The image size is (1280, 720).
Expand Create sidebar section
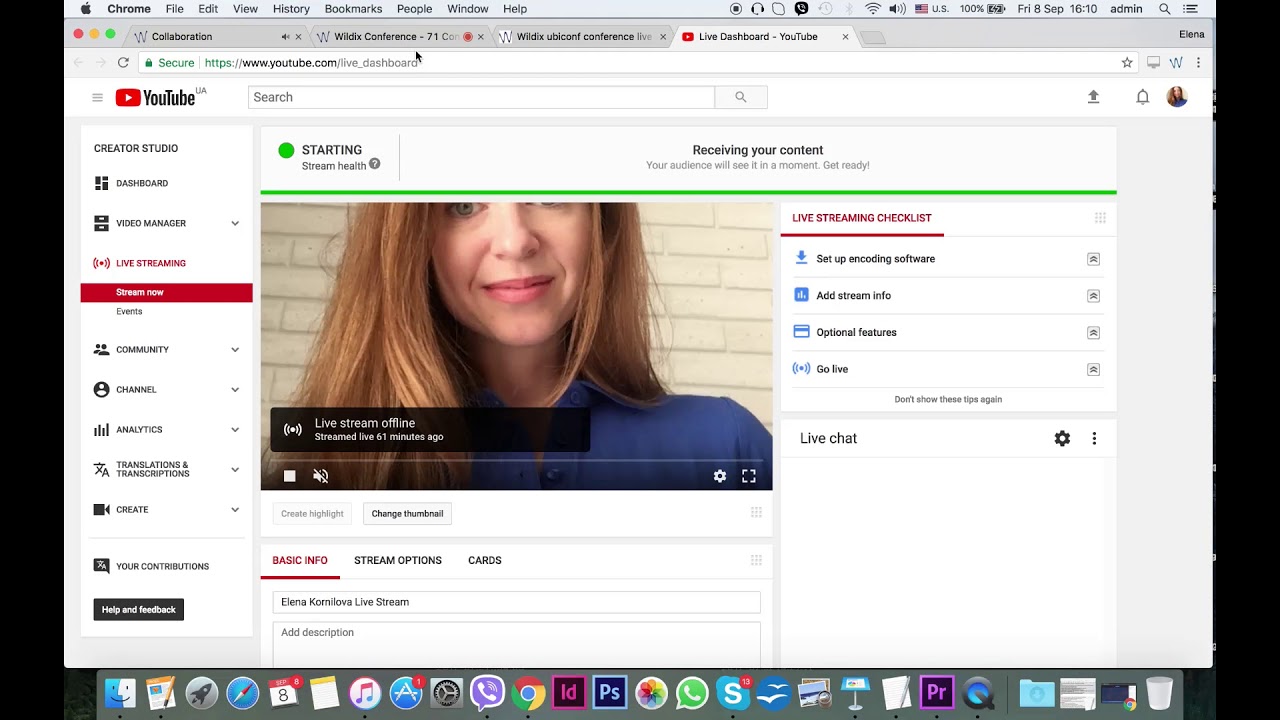point(235,509)
